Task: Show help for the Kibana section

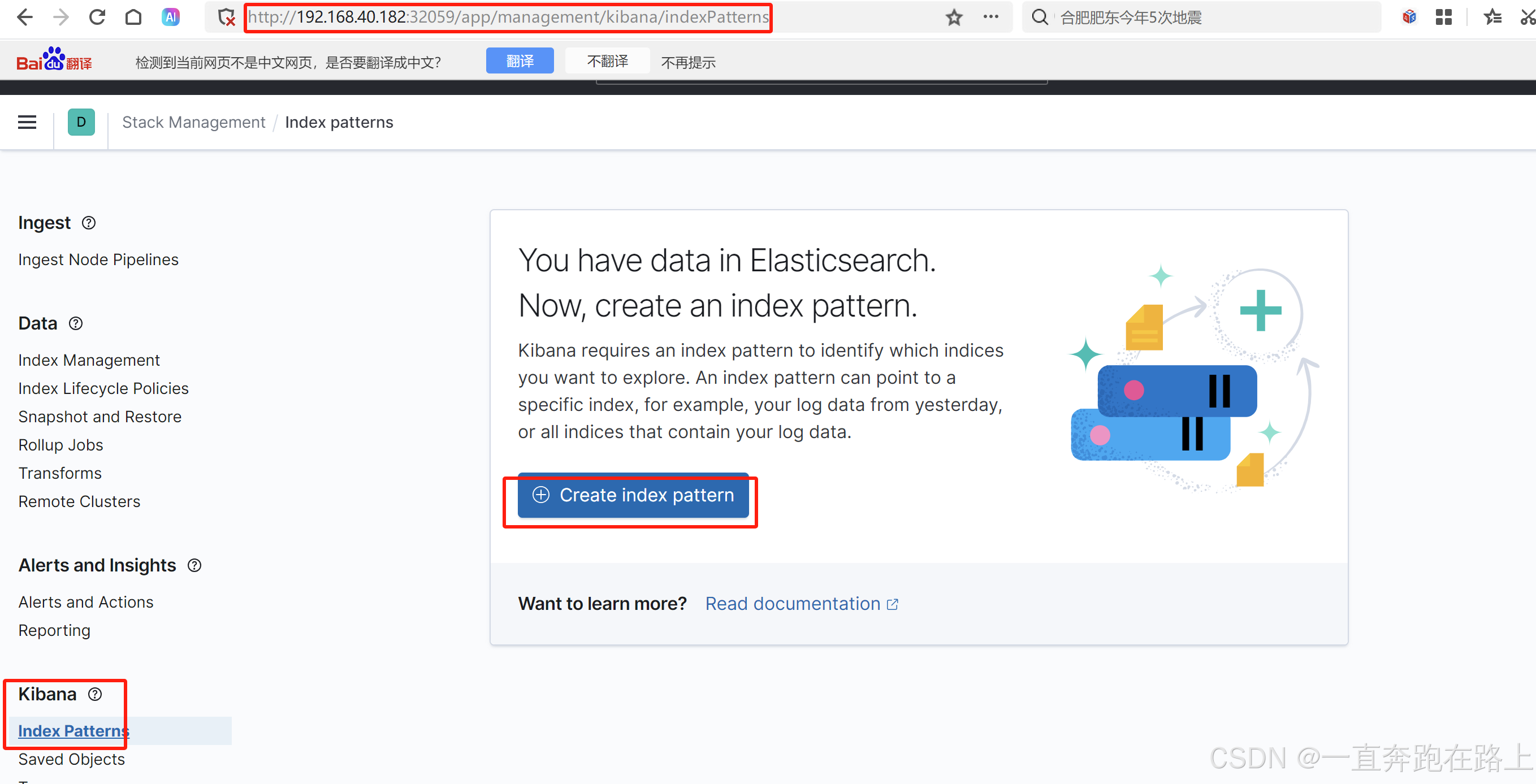Action: (95, 695)
